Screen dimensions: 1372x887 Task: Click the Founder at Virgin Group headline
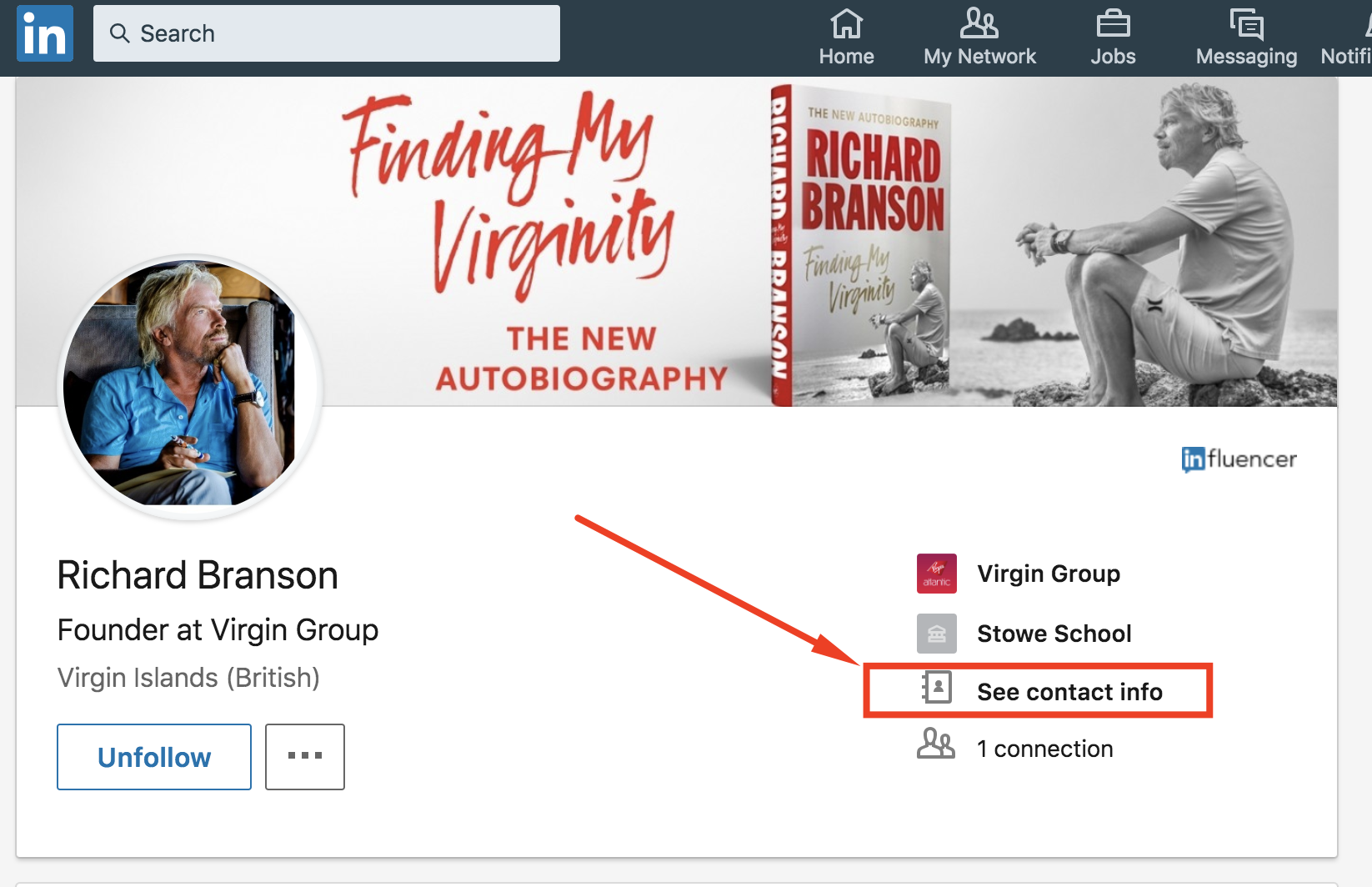(x=218, y=630)
